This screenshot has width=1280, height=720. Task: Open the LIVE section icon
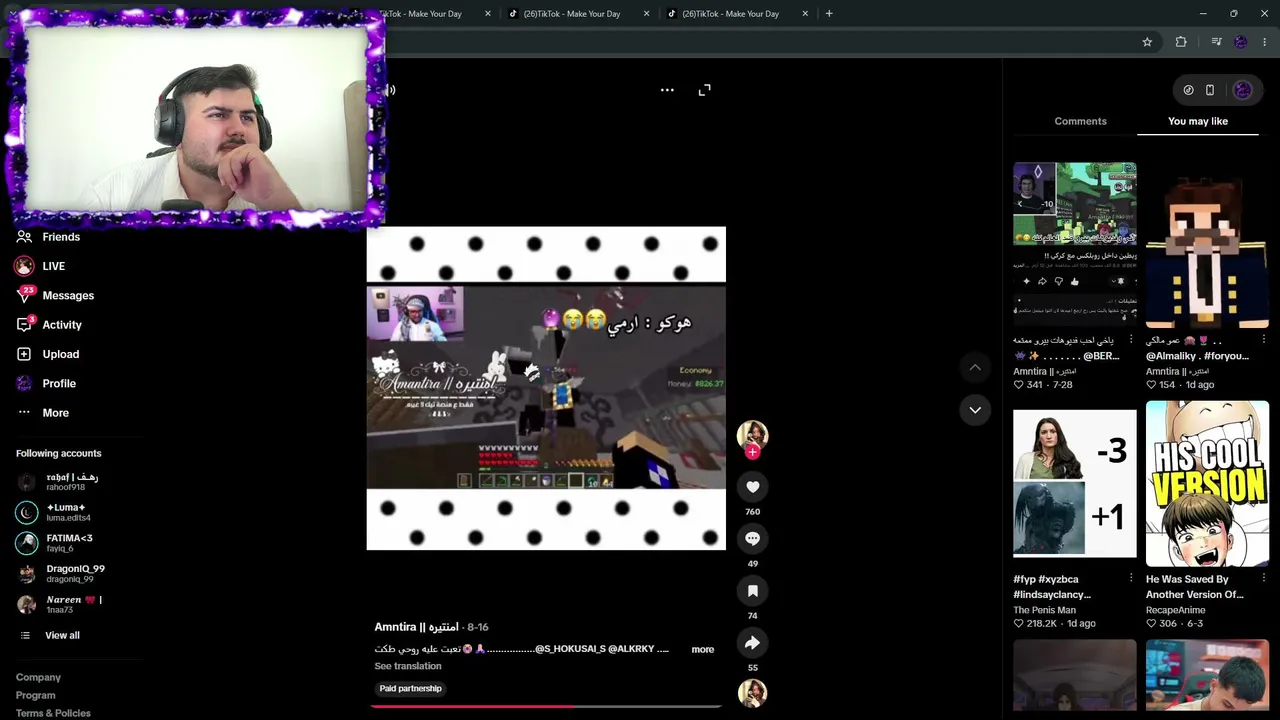tap(24, 266)
